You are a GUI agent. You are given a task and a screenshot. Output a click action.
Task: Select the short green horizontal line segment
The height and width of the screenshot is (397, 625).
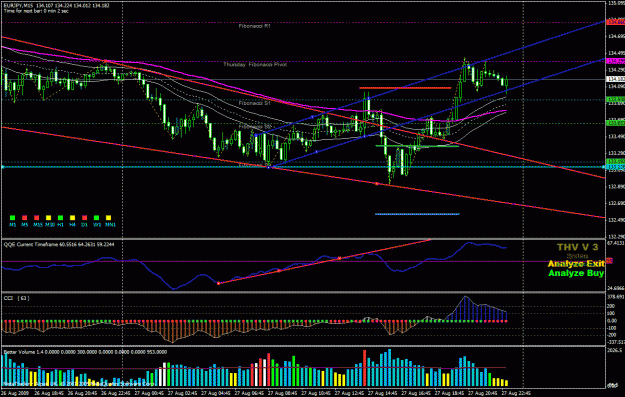[417, 146]
